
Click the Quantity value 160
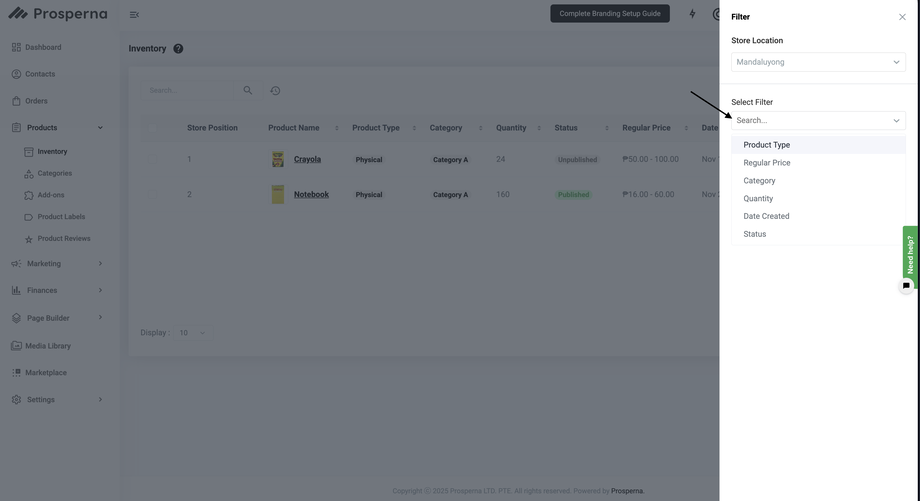coord(503,194)
